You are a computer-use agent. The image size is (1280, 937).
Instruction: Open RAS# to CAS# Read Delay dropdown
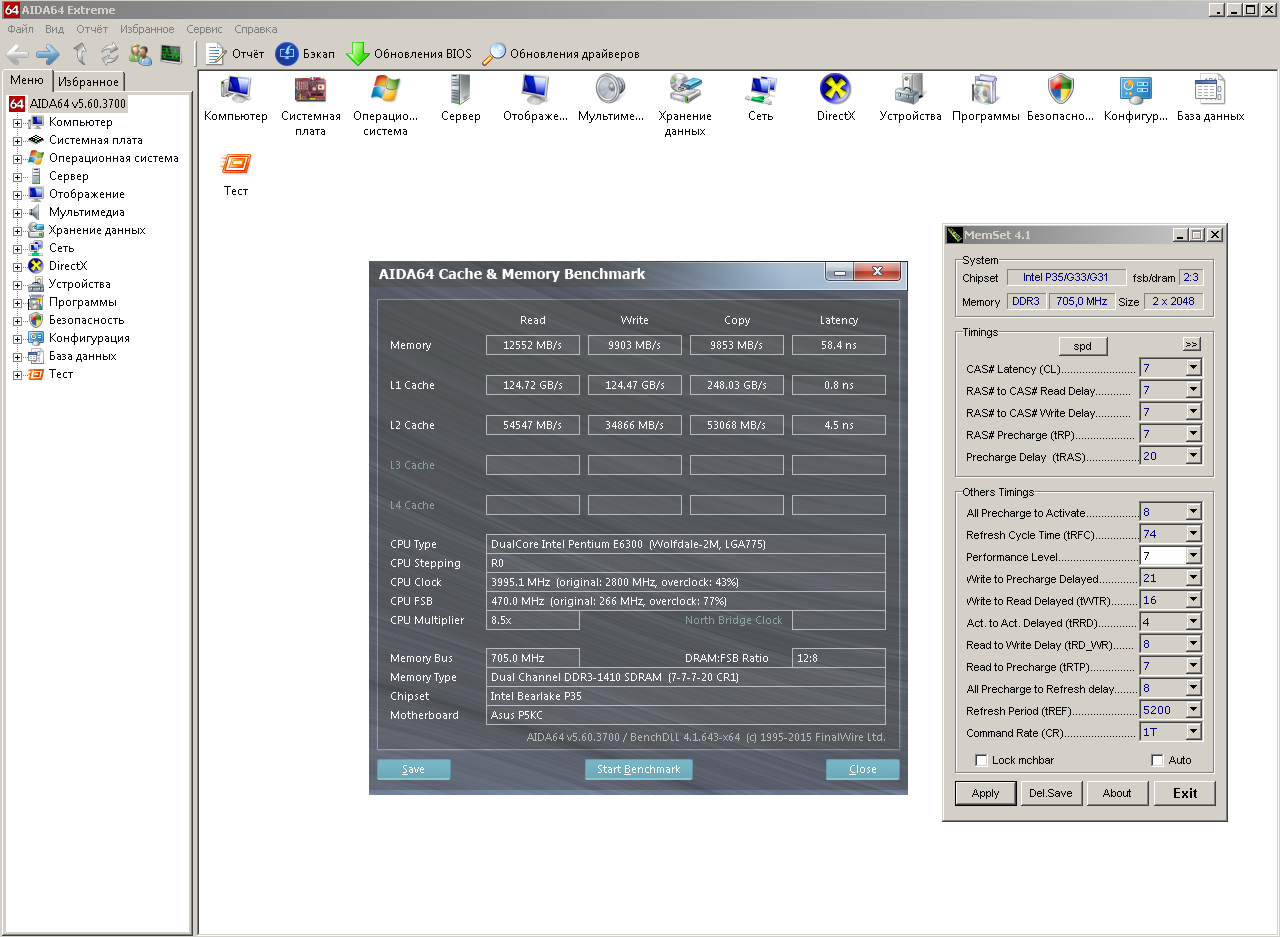point(1193,390)
